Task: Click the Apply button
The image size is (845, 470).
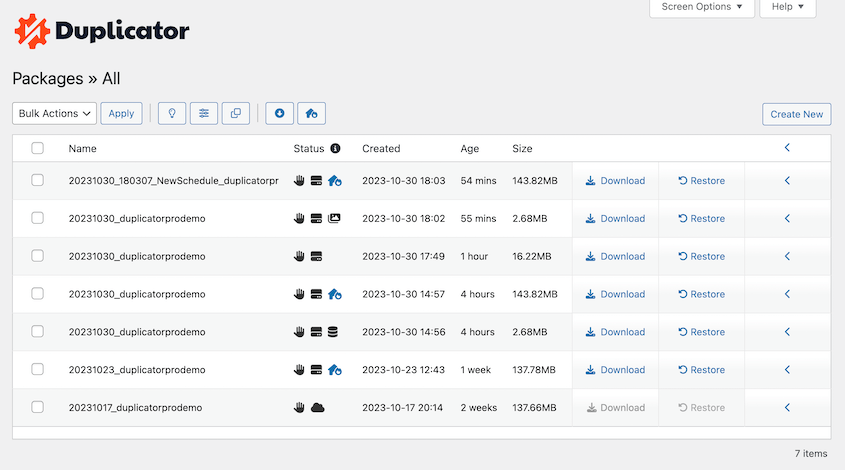Action: point(121,113)
